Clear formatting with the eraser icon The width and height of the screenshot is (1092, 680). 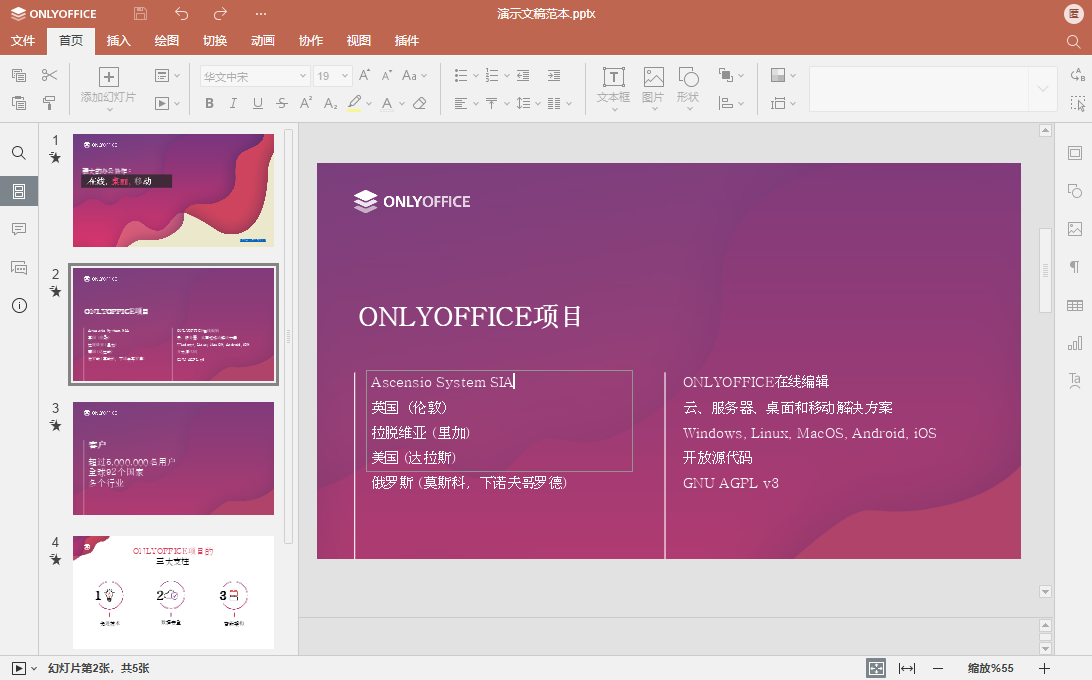click(419, 103)
